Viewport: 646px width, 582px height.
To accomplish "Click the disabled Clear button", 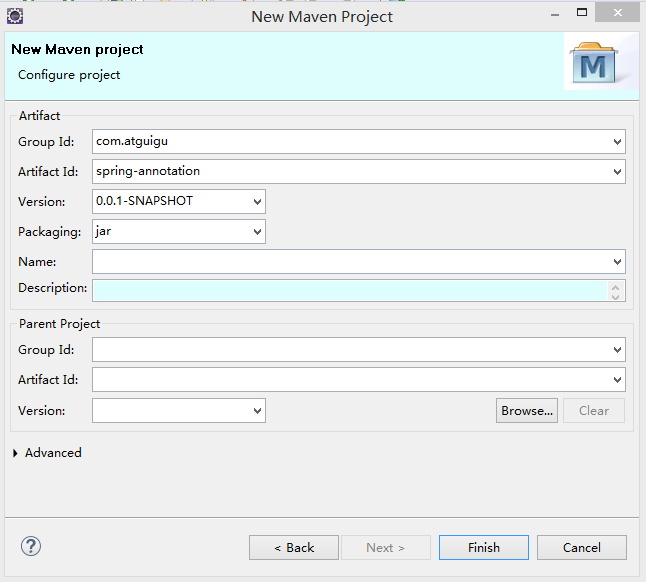I will 594,411.
